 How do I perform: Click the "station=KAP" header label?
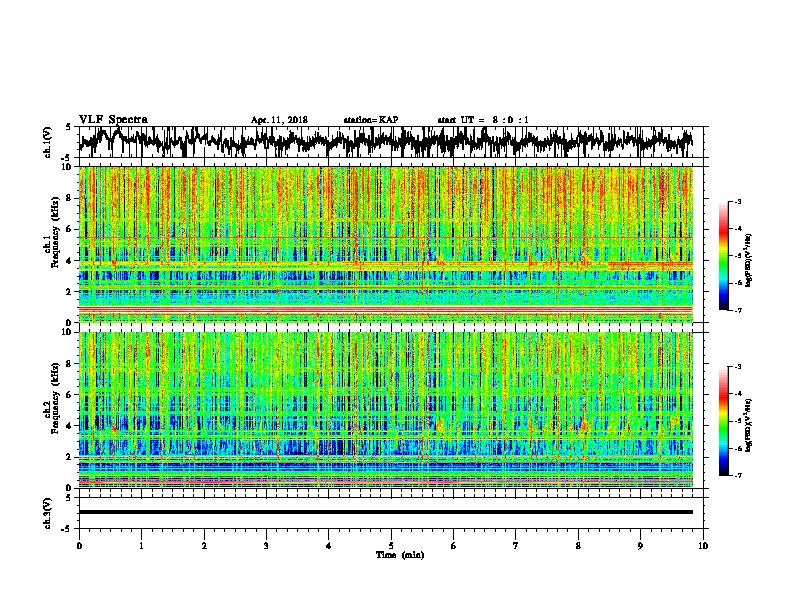pos(371,120)
